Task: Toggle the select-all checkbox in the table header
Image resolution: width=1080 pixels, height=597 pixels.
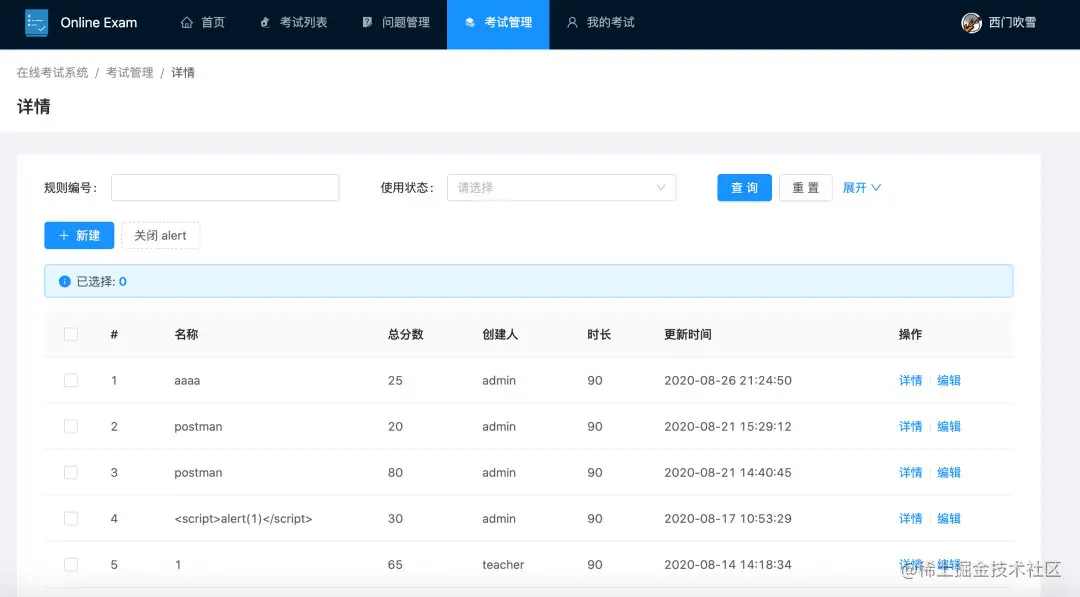Action: point(70,334)
